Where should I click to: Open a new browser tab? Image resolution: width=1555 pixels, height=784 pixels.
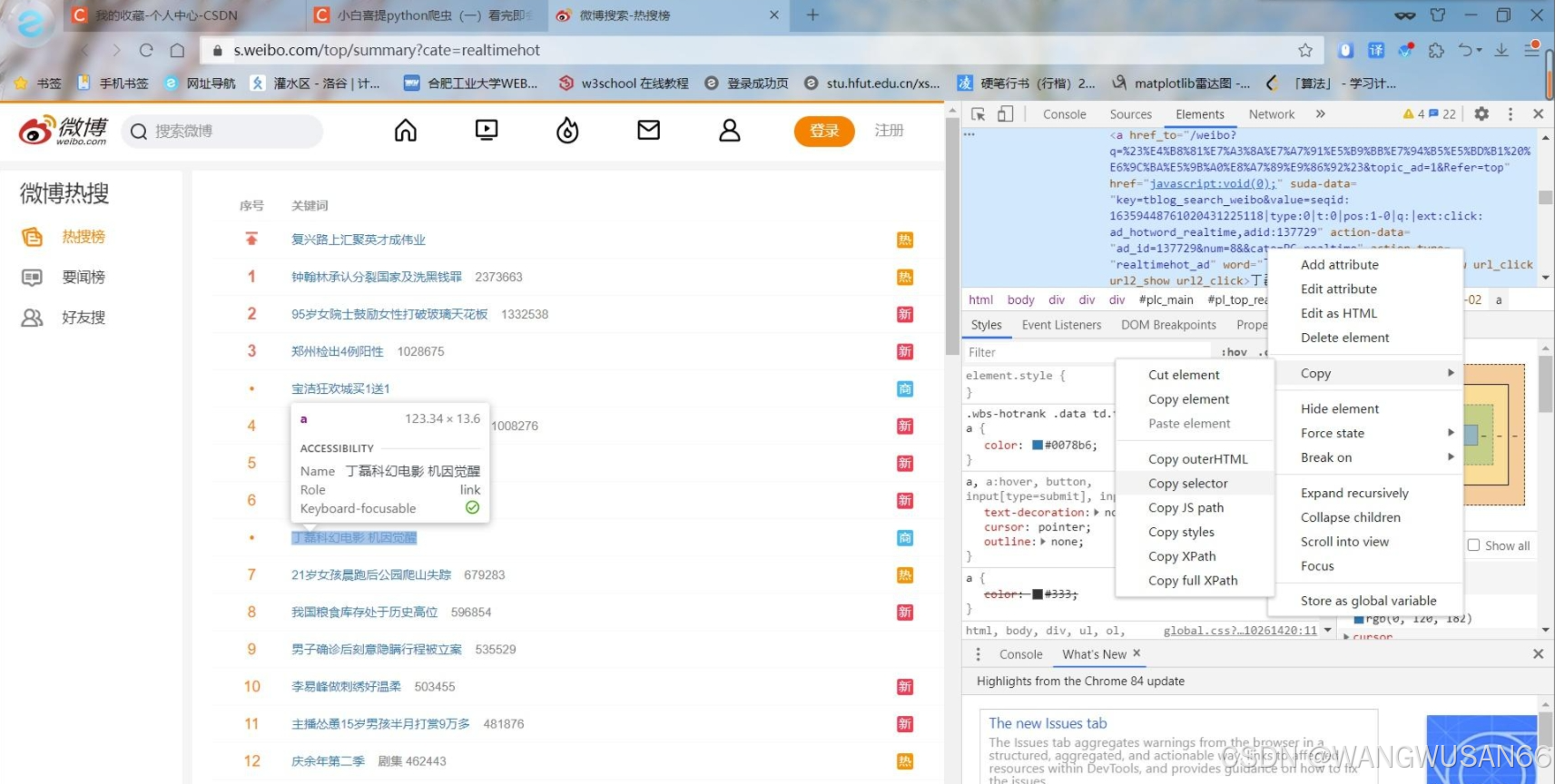pos(812,15)
